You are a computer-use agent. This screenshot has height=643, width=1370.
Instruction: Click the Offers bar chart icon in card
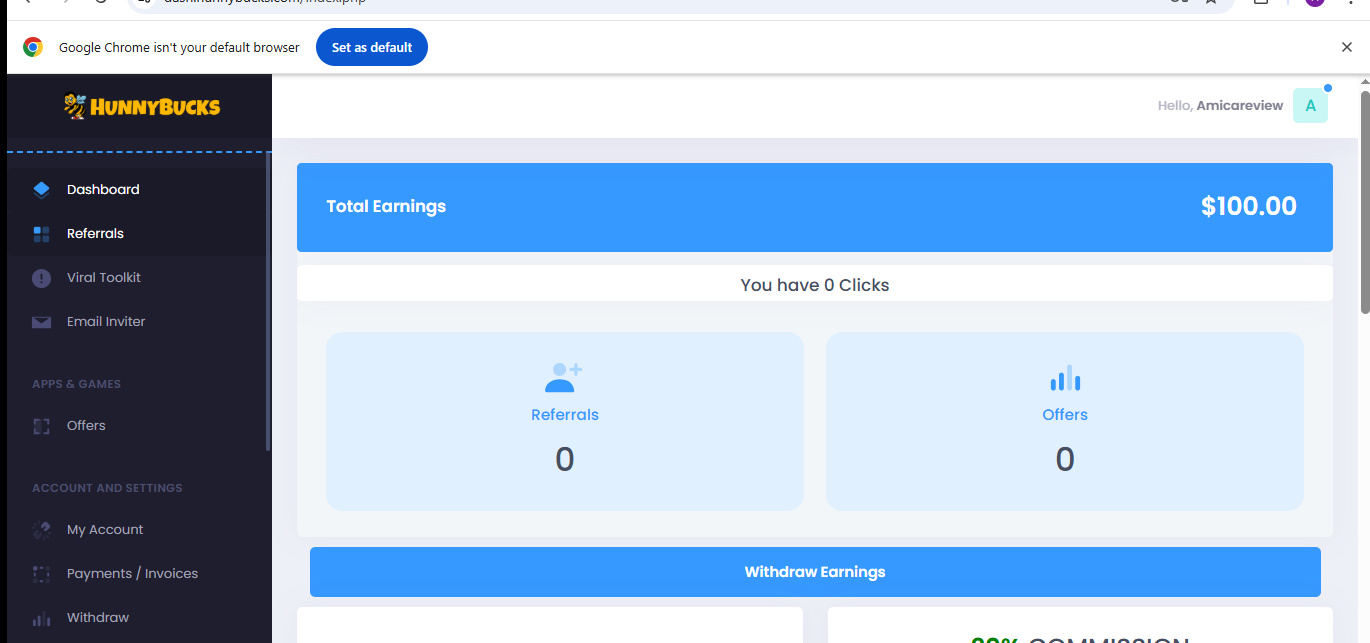click(x=1065, y=377)
